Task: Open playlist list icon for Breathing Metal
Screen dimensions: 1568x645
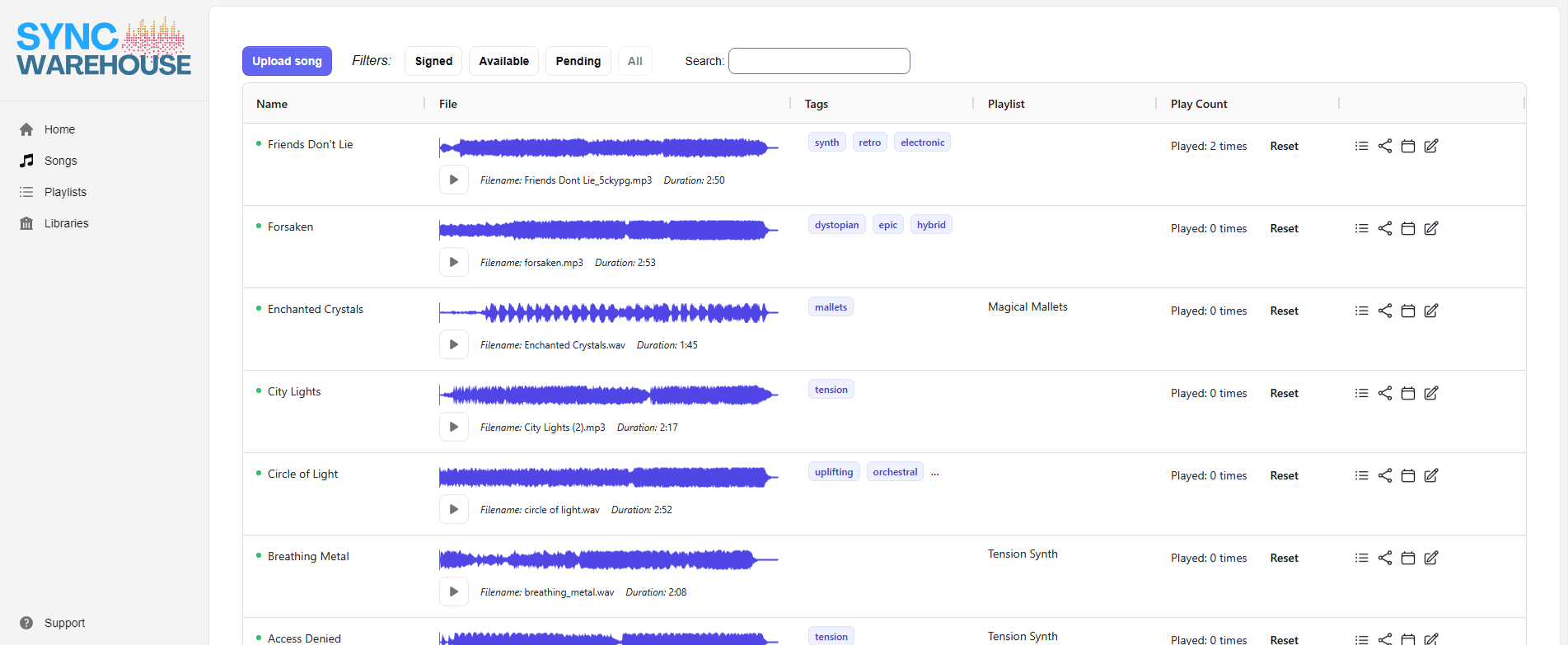Action: (x=1361, y=558)
